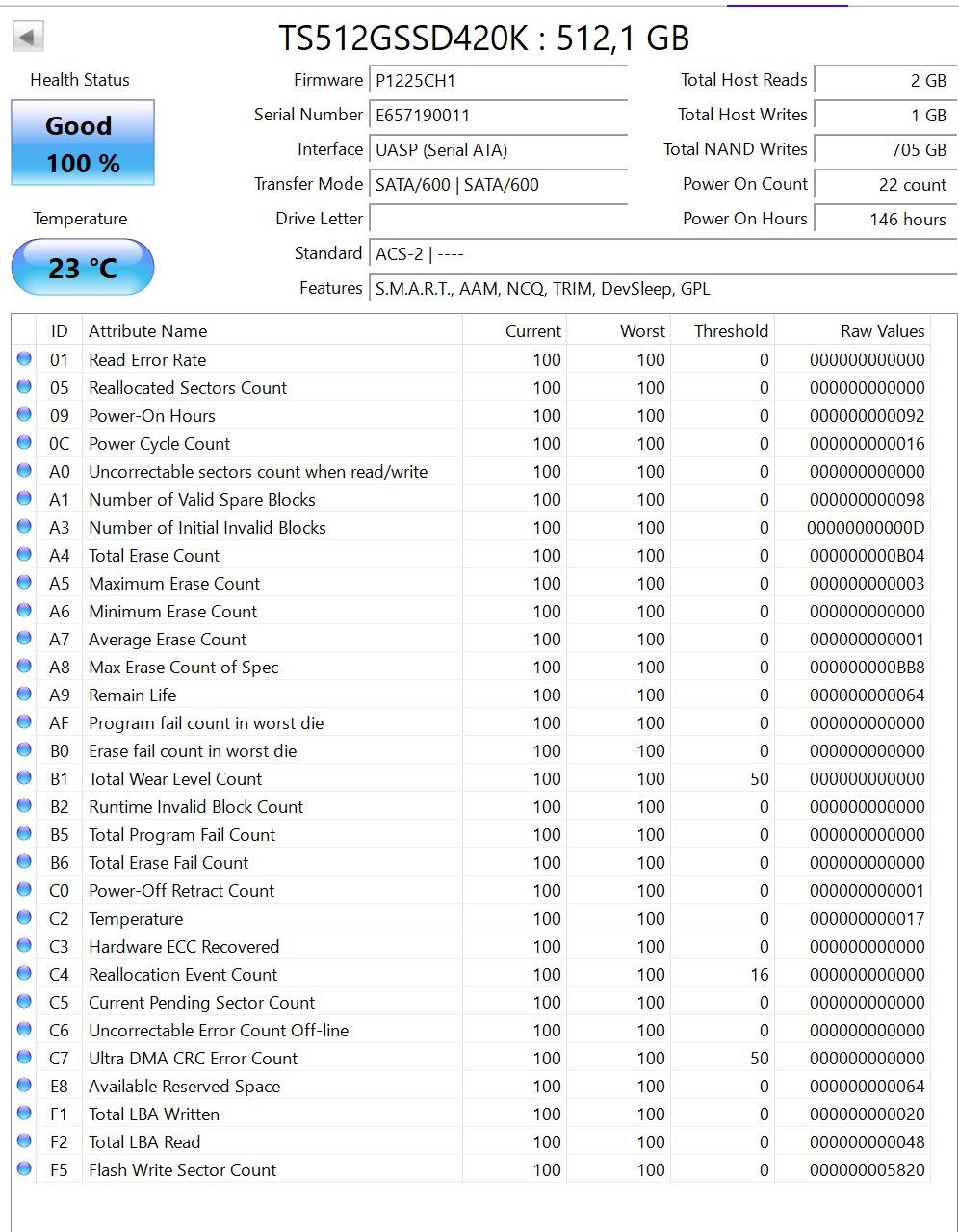Select the Serial Number field
The width and height of the screenshot is (959, 1232).
pos(499,115)
